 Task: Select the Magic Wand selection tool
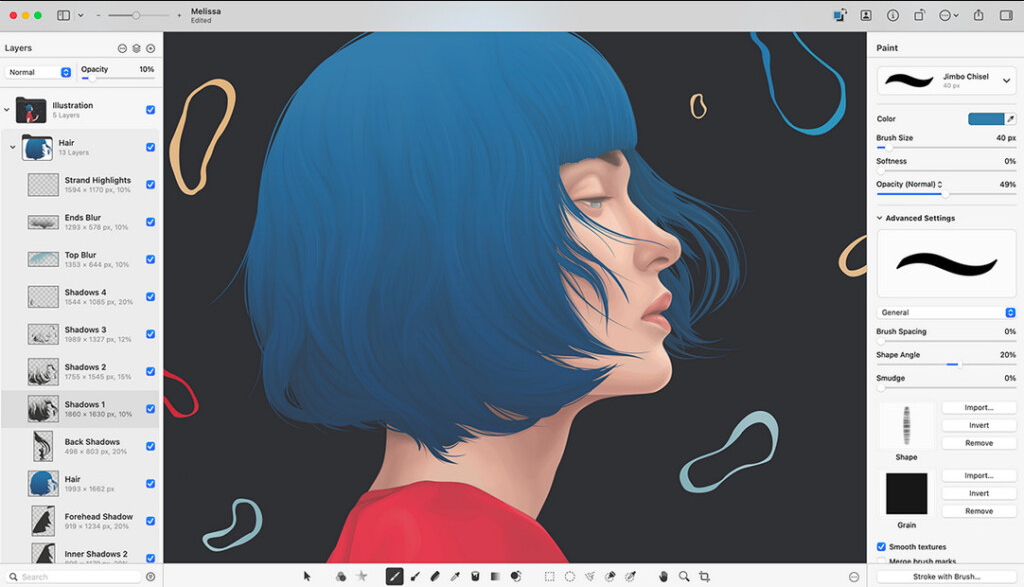point(630,576)
